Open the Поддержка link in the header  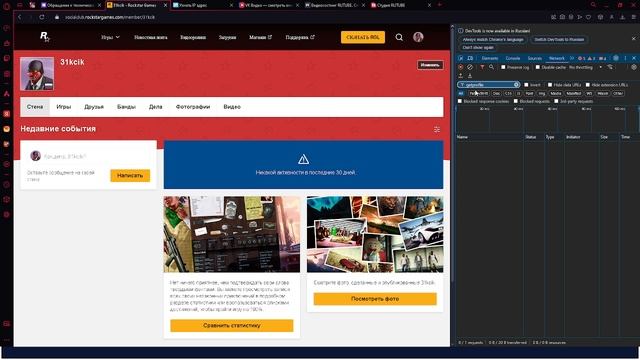pos(300,37)
